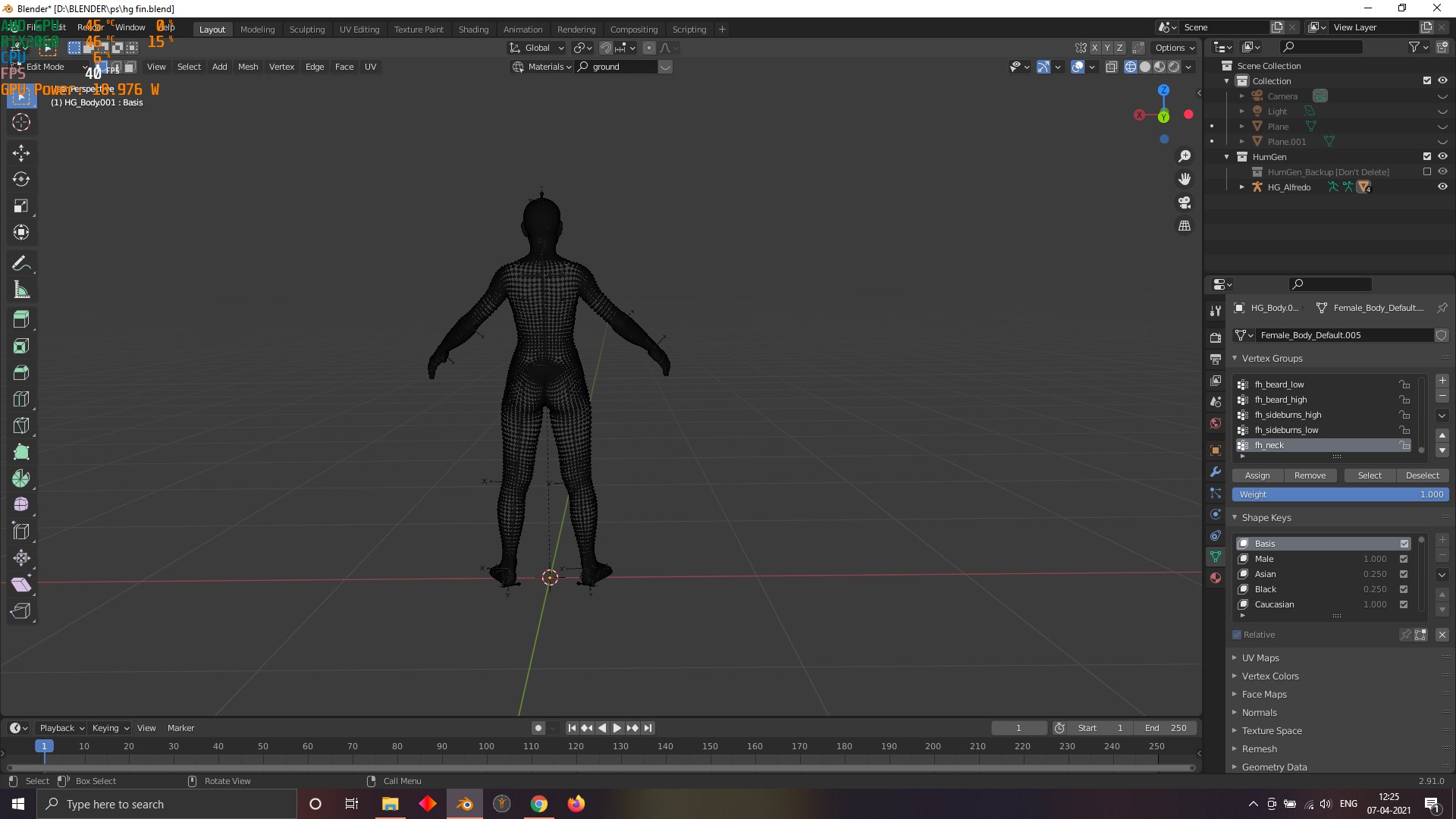1456x819 pixels.
Task: Switch to the UV Editing workspace tab
Action: tap(359, 29)
